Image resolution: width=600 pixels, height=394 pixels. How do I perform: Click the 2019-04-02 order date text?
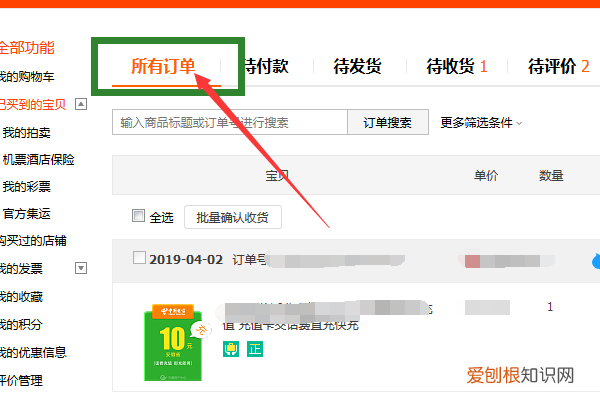point(186,259)
